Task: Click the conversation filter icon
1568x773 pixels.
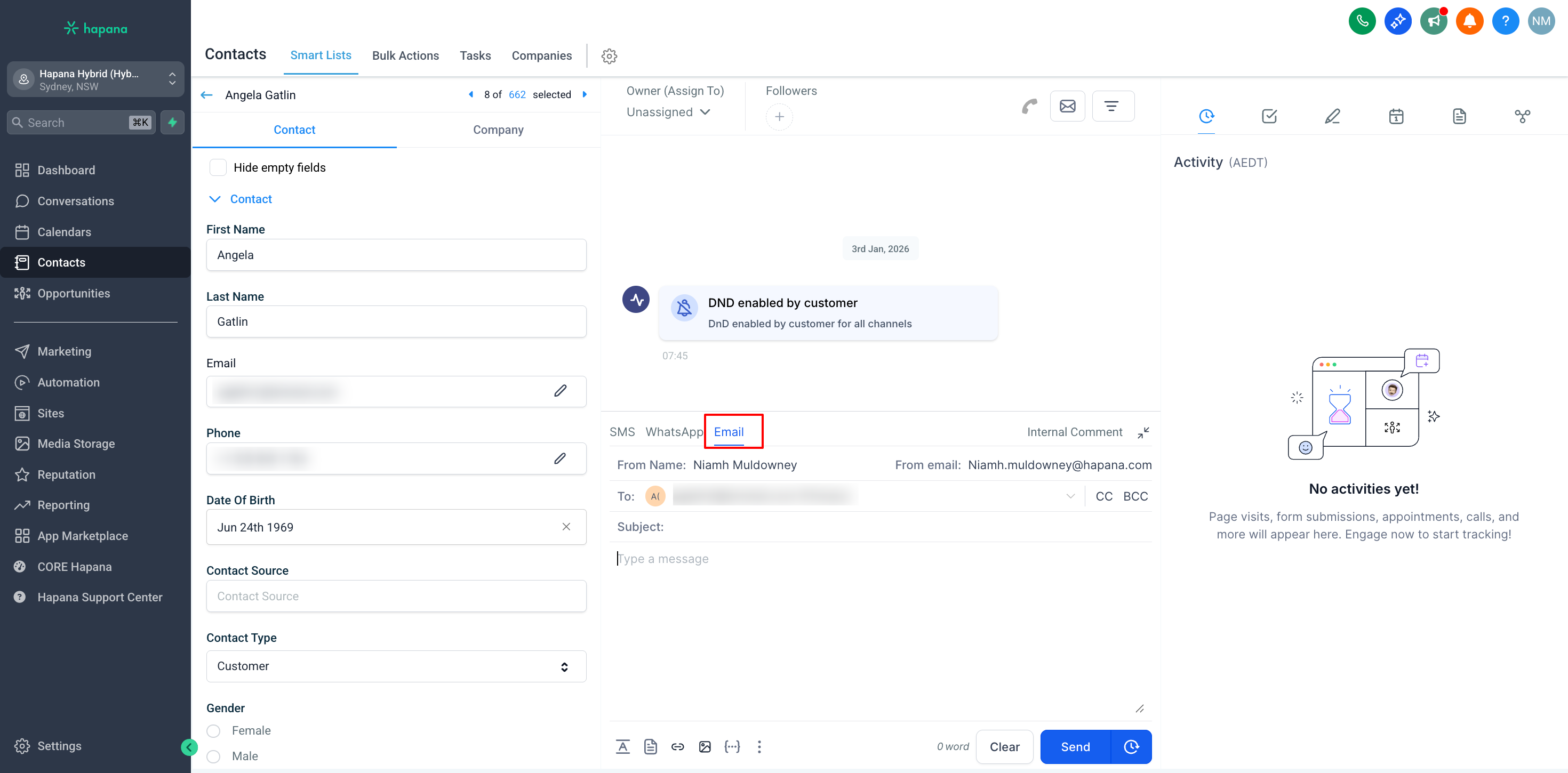Action: (1112, 107)
